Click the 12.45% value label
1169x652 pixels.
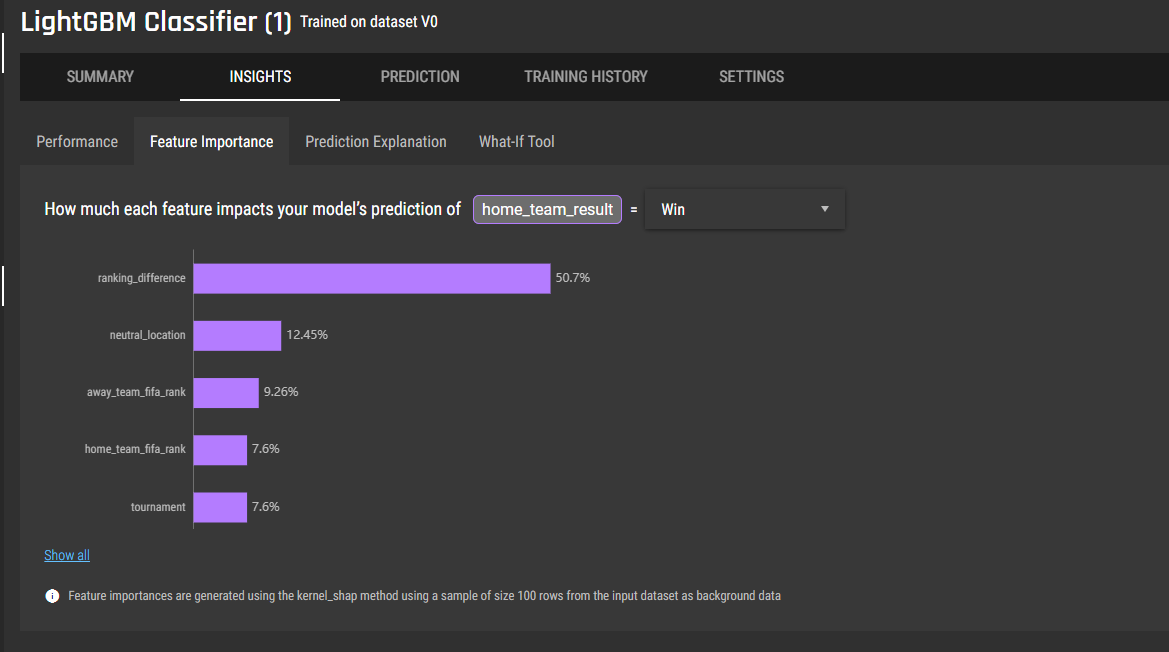pos(307,335)
